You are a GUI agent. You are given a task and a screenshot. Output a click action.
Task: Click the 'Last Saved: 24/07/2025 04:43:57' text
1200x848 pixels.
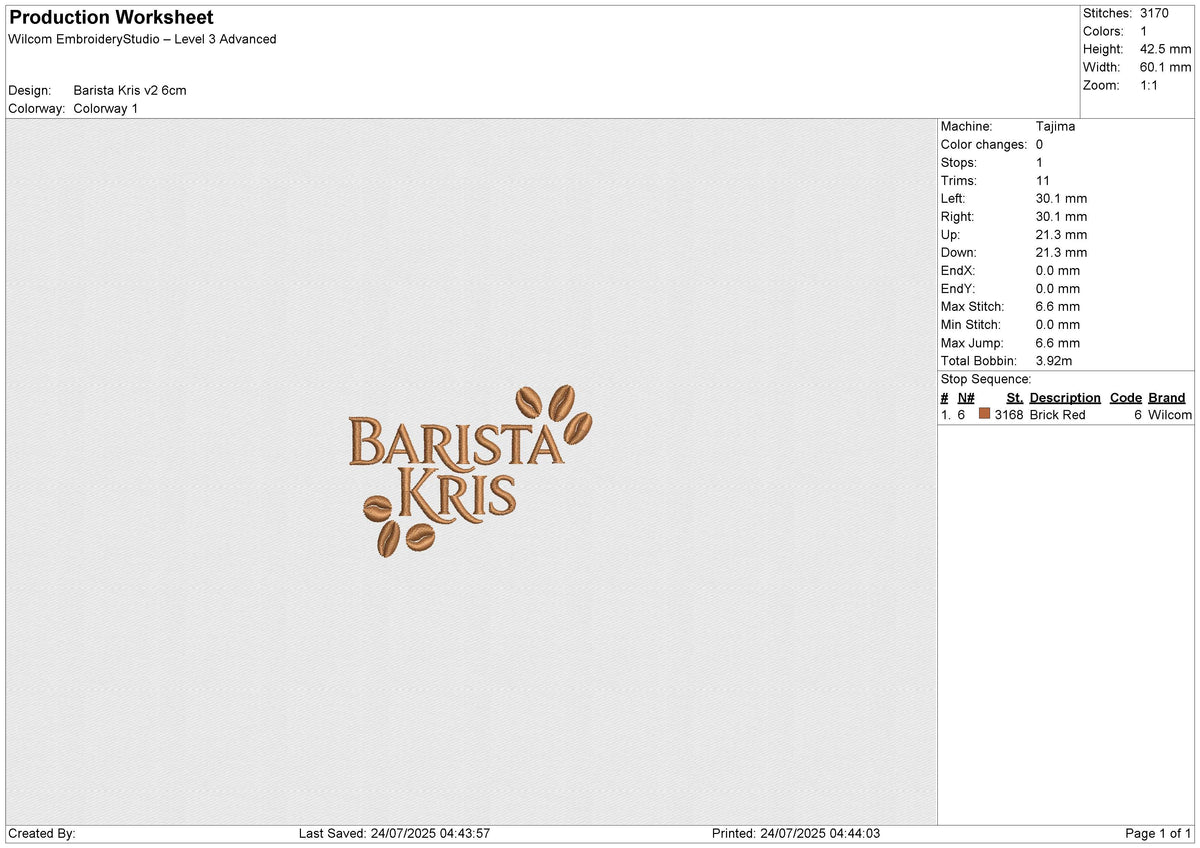[394, 833]
